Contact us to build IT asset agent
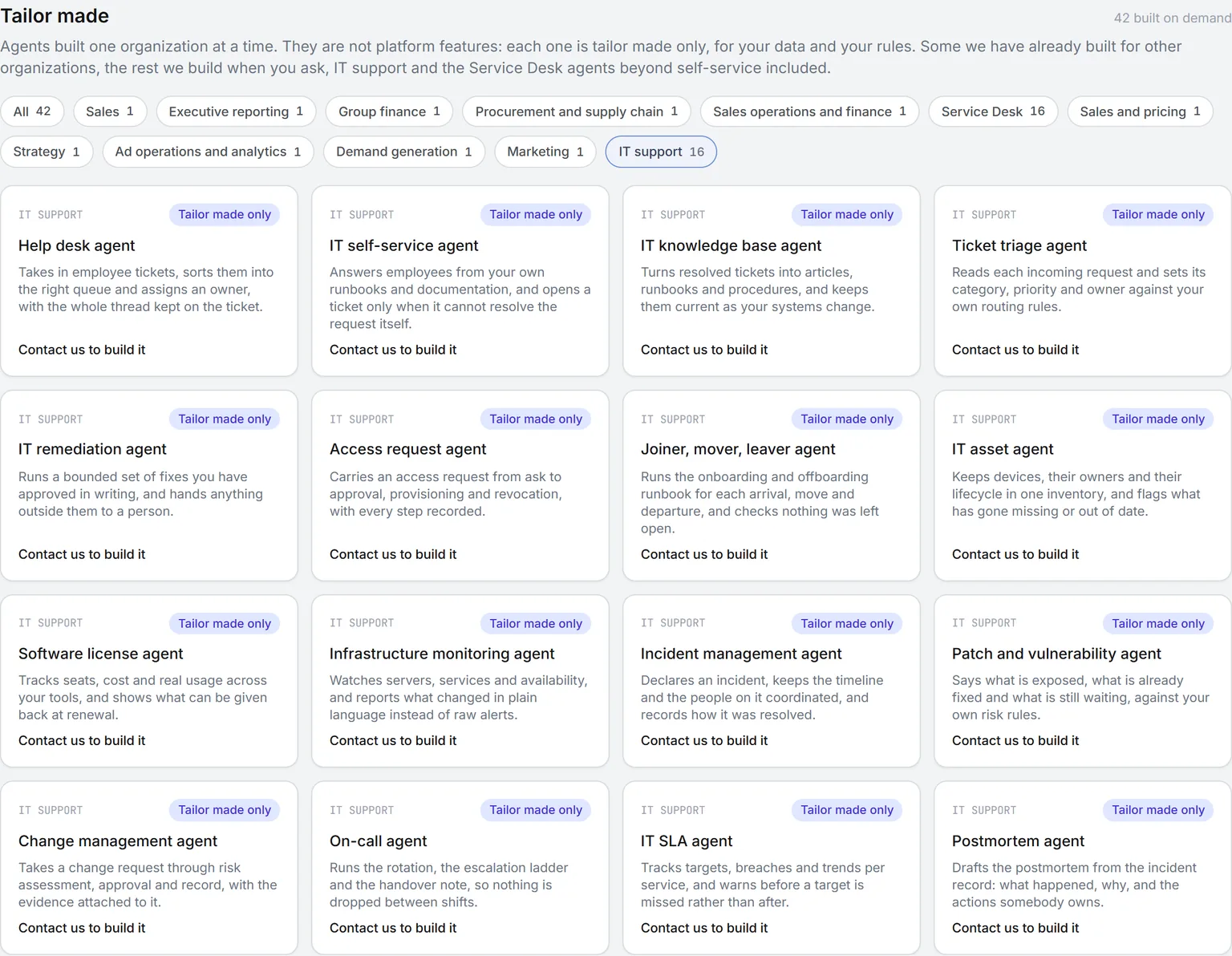The image size is (1232, 956). 1015,554
